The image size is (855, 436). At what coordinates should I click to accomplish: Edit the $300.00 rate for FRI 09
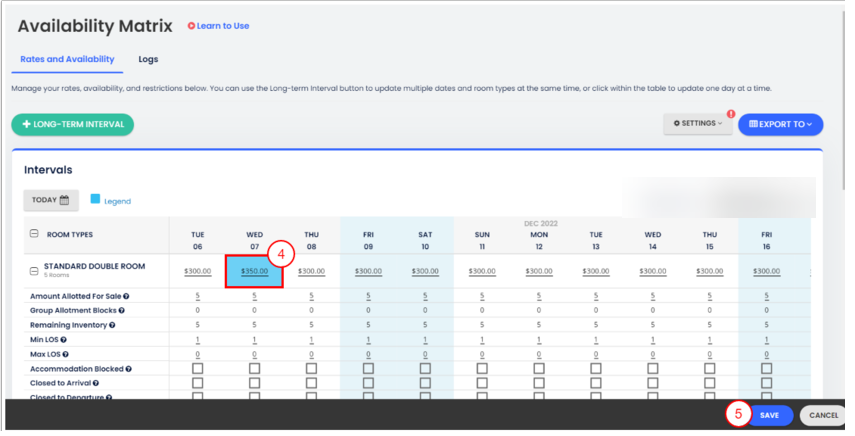click(368, 271)
